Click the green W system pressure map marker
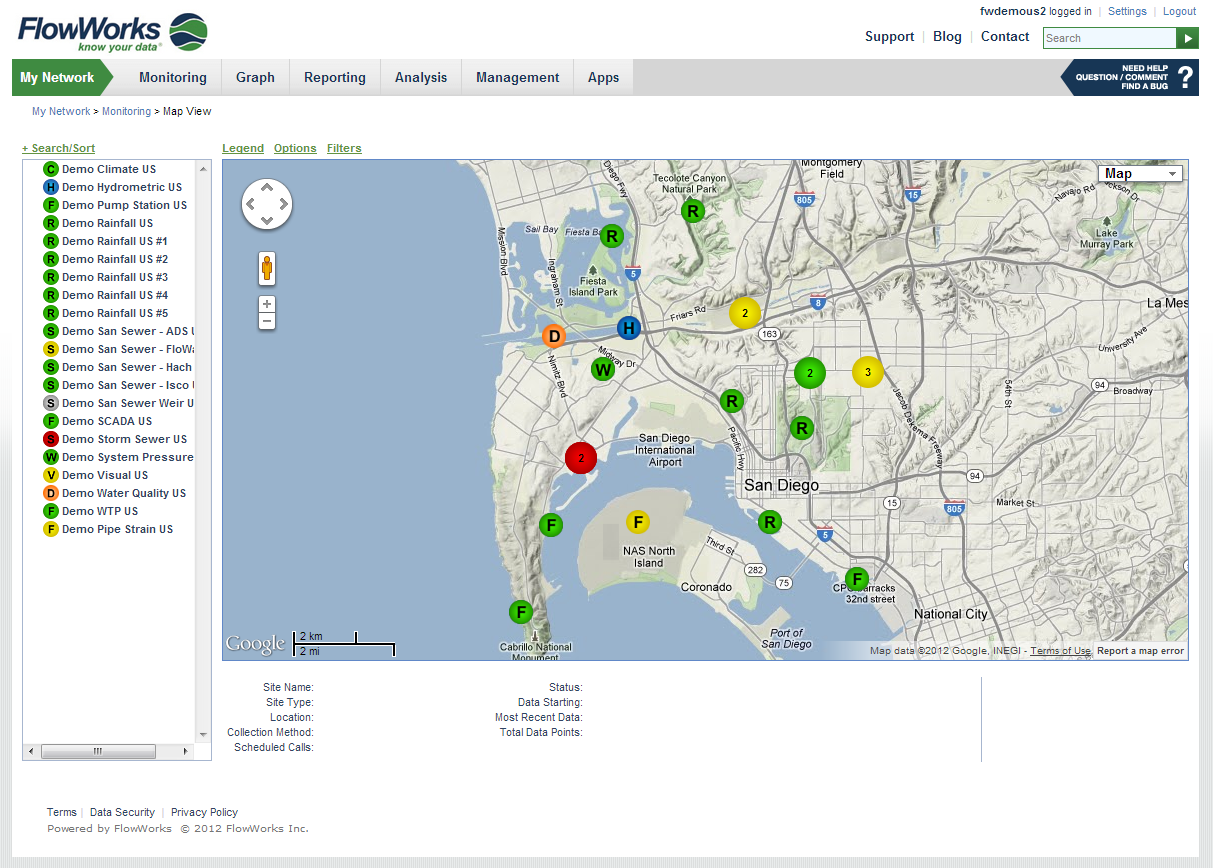Screen dimensions: 1213x868 [x=602, y=370]
